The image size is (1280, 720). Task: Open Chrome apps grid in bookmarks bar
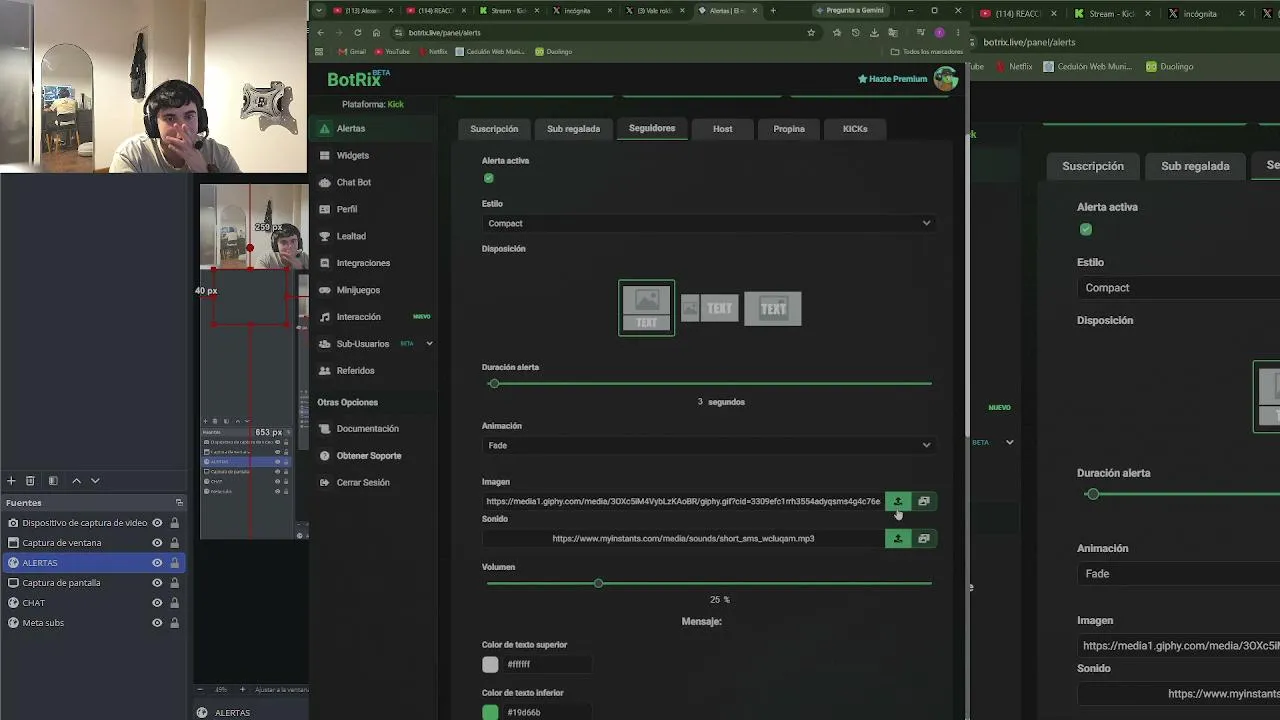point(319,51)
